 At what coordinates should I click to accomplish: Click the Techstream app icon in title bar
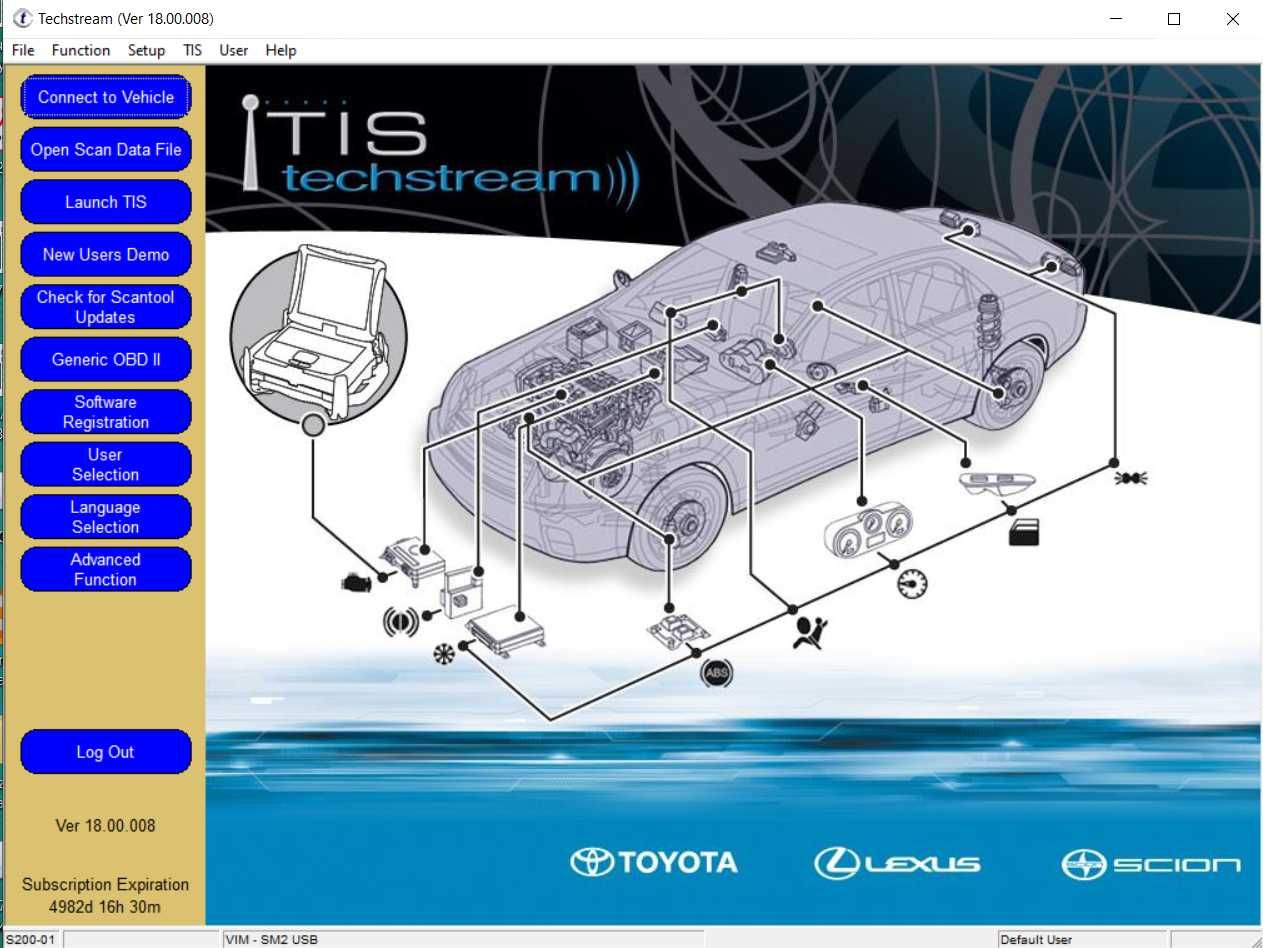[22, 18]
